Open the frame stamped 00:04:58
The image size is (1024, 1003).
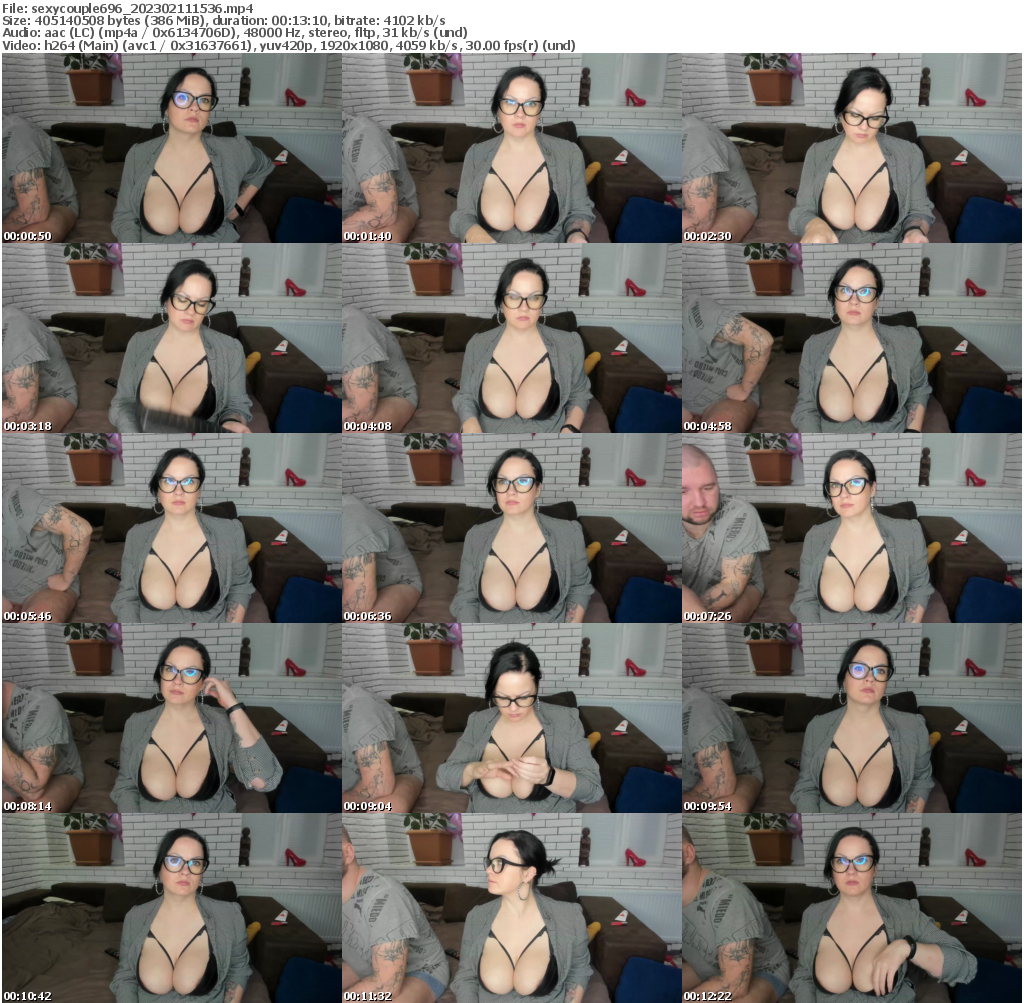point(852,335)
